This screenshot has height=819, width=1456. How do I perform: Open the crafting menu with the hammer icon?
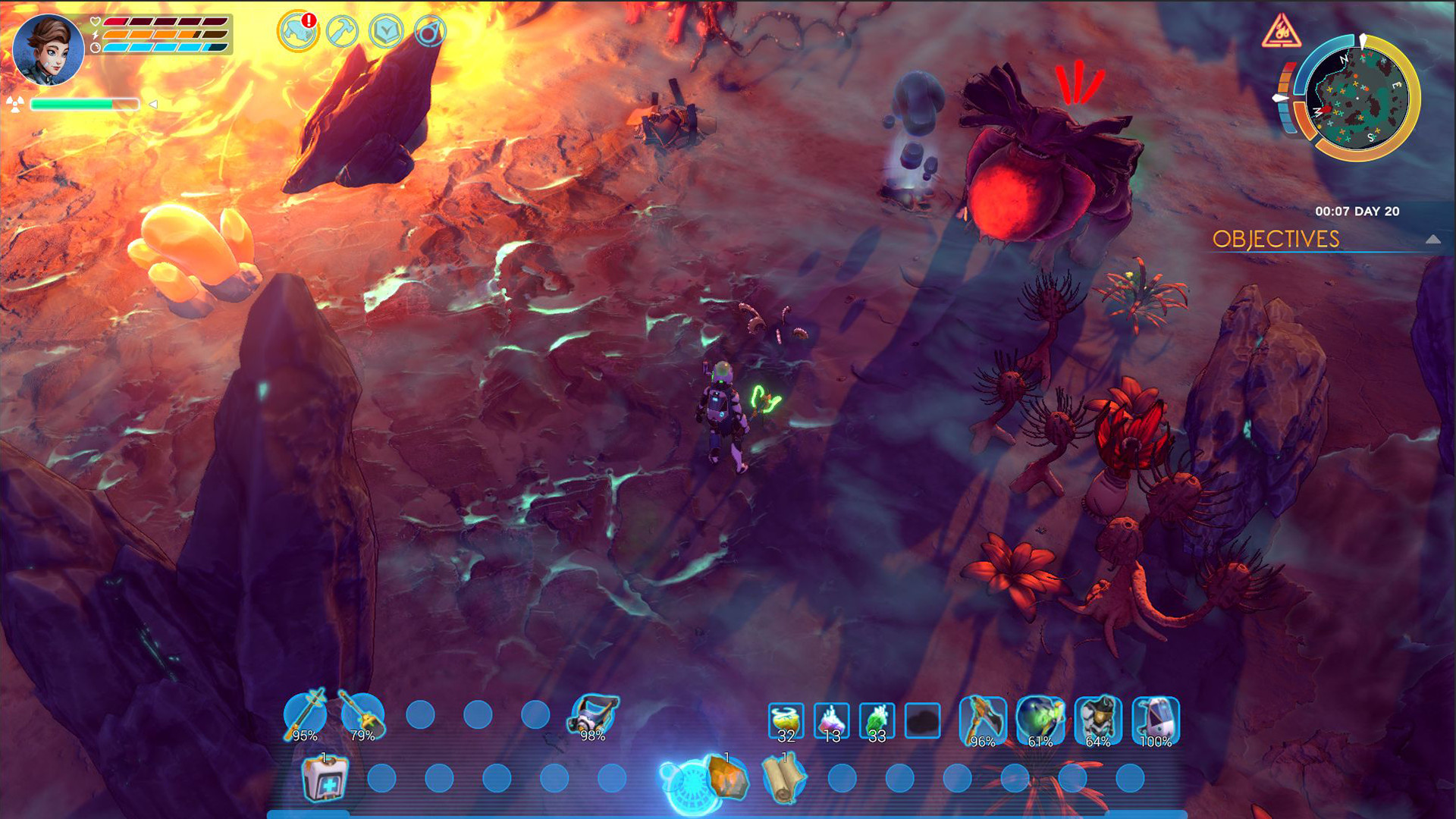coord(340,30)
